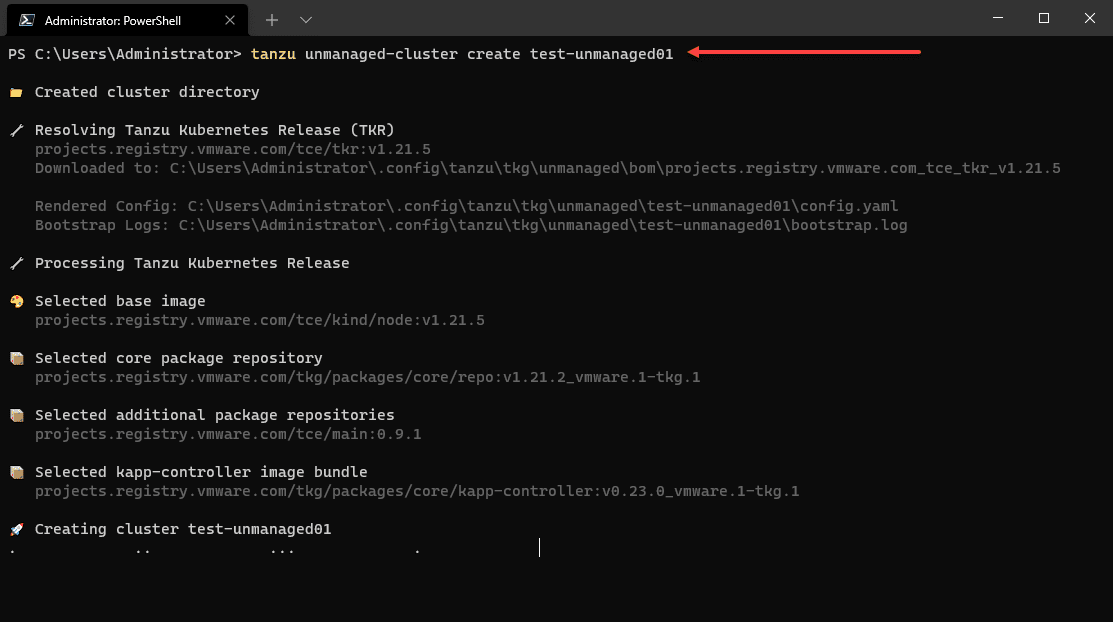The height and width of the screenshot is (622, 1113).
Task: Open a new tab with the plus button
Action: click(x=271, y=19)
